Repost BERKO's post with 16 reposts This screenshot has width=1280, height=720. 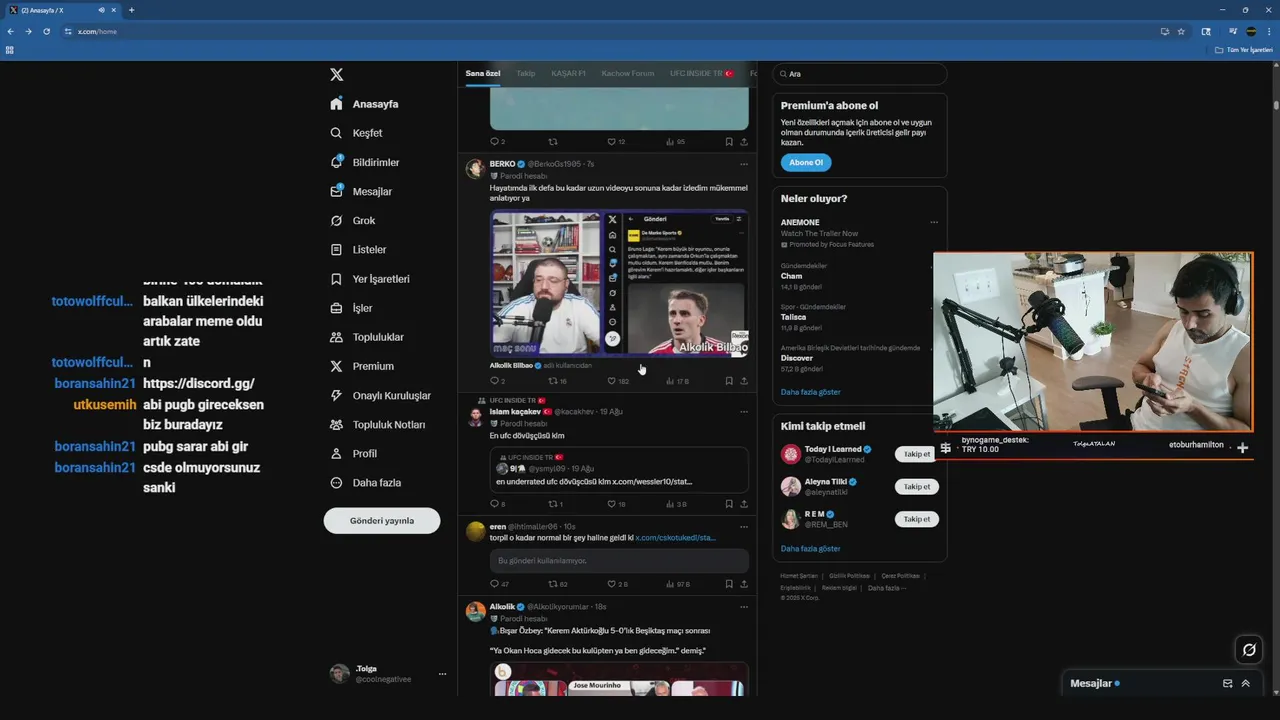point(558,381)
